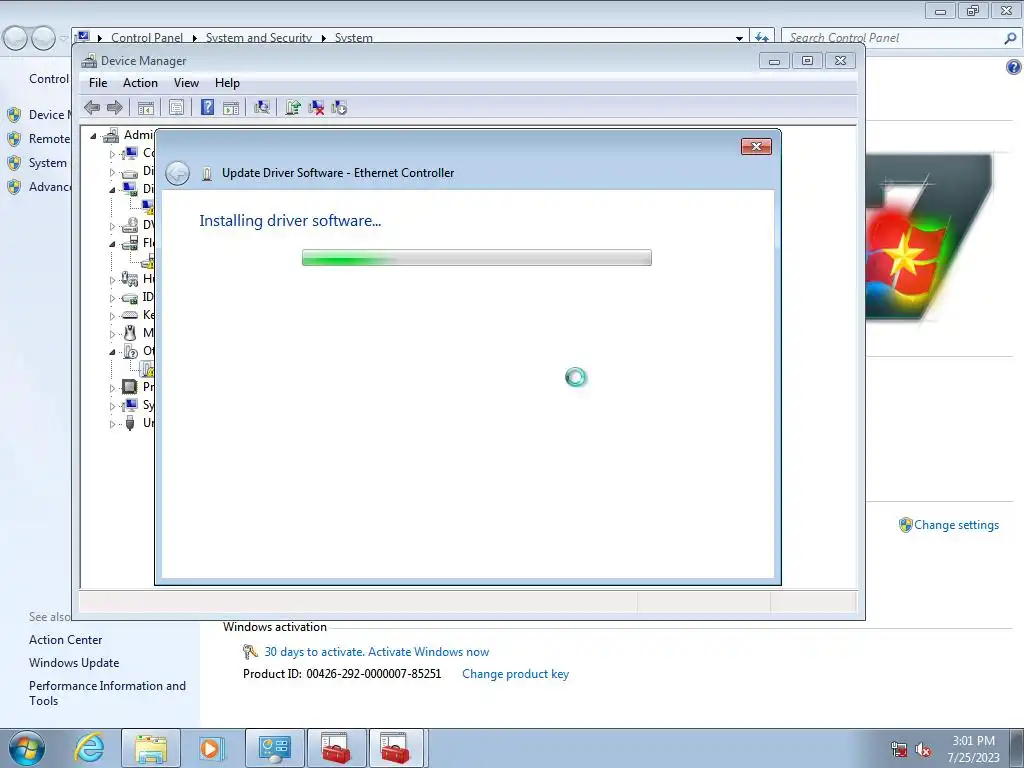1024x768 pixels.
Task: Open the Help menu in Device Manager
Action: pyautogui.click(x=227, y=83)
